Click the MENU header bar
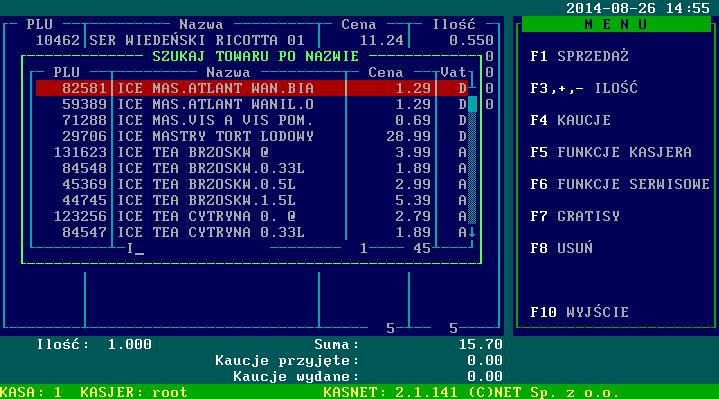The width and height of the screenshot is (719, 399). click(x=616, y=24)
